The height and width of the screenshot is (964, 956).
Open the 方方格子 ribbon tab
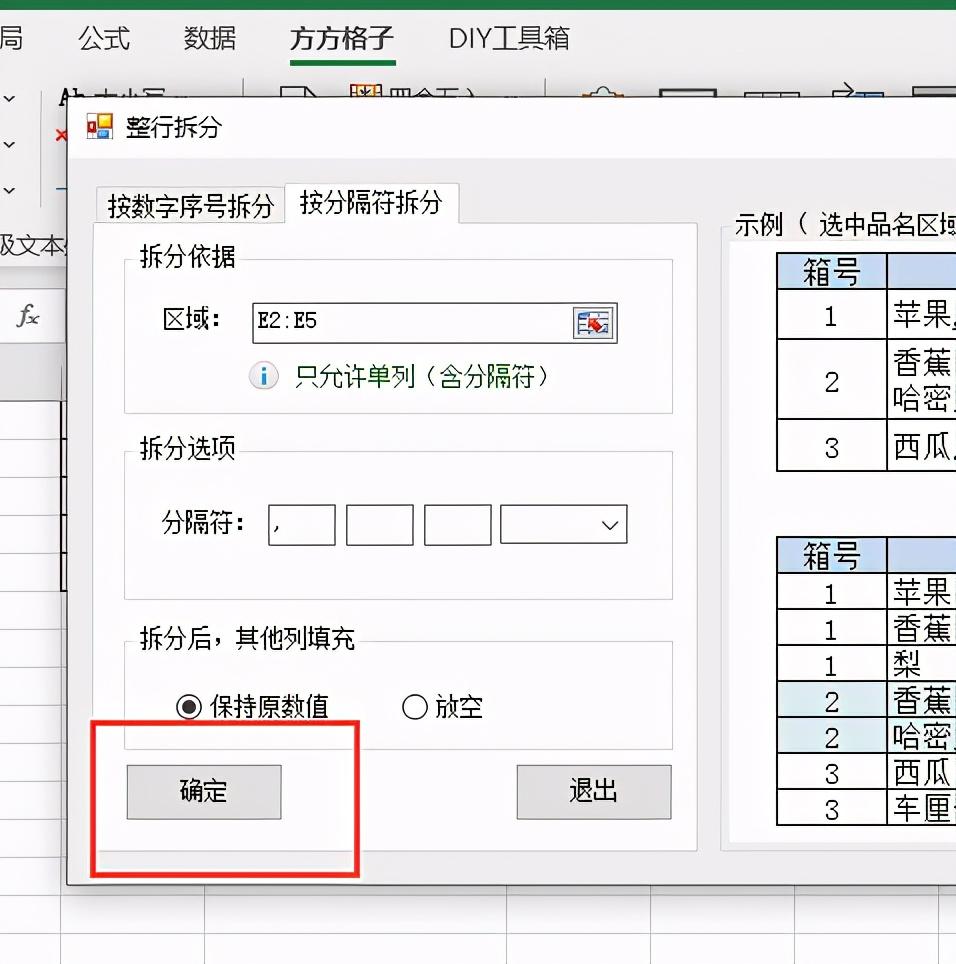click(342, 39)
